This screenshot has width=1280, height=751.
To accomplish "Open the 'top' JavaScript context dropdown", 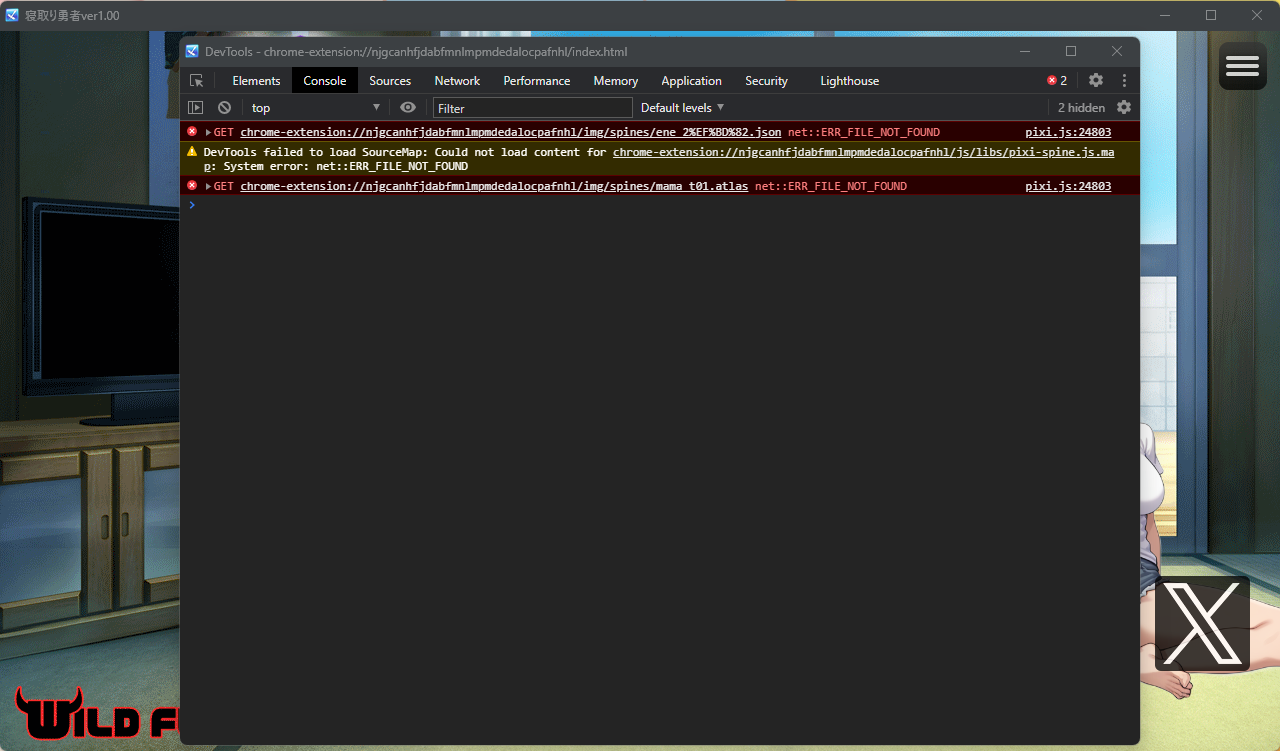I will (x=315, y=107).
